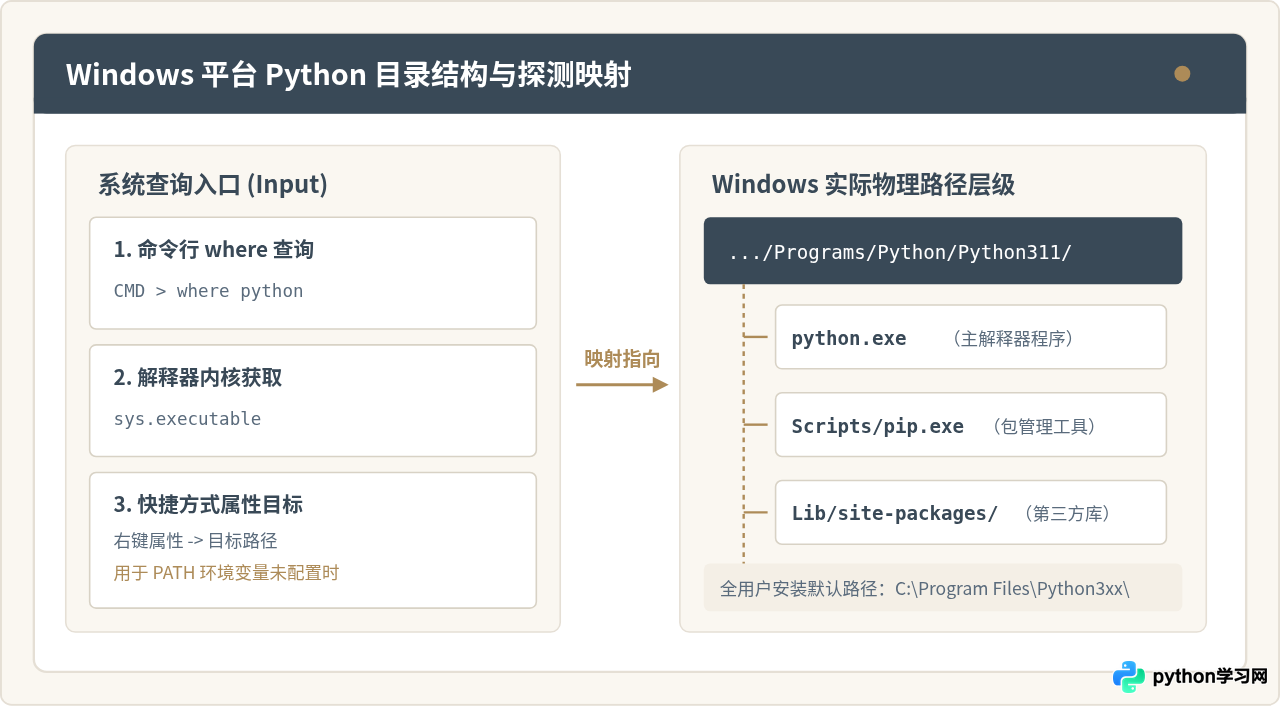Image resolution: width=1280 pixels, height=706 pixels.
Task: Click the '系统查询入口 (Input)' heading
Action: [213, 185]
